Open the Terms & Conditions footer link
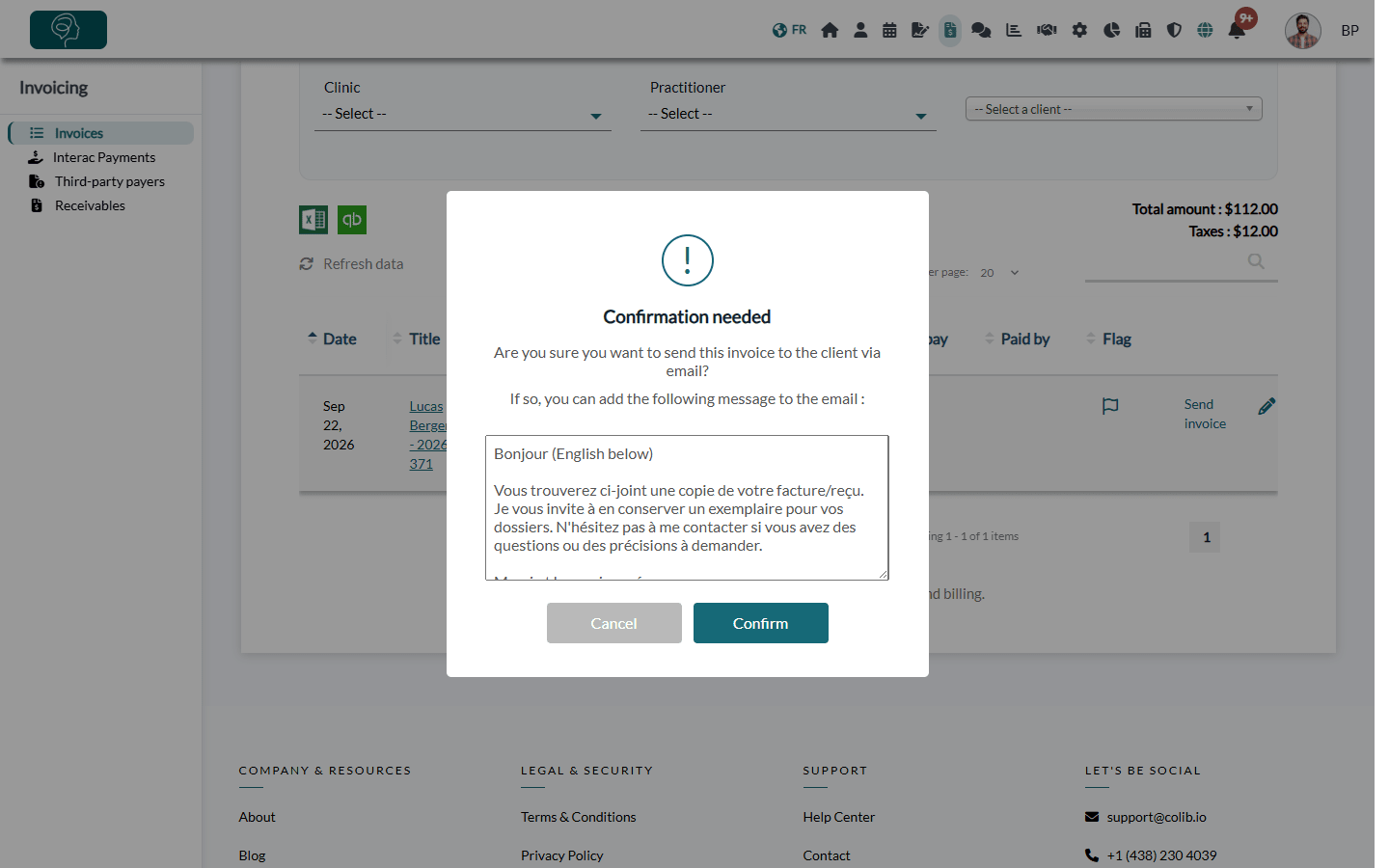The width and height of the screenshot is (1389, 868). point(579,817)
